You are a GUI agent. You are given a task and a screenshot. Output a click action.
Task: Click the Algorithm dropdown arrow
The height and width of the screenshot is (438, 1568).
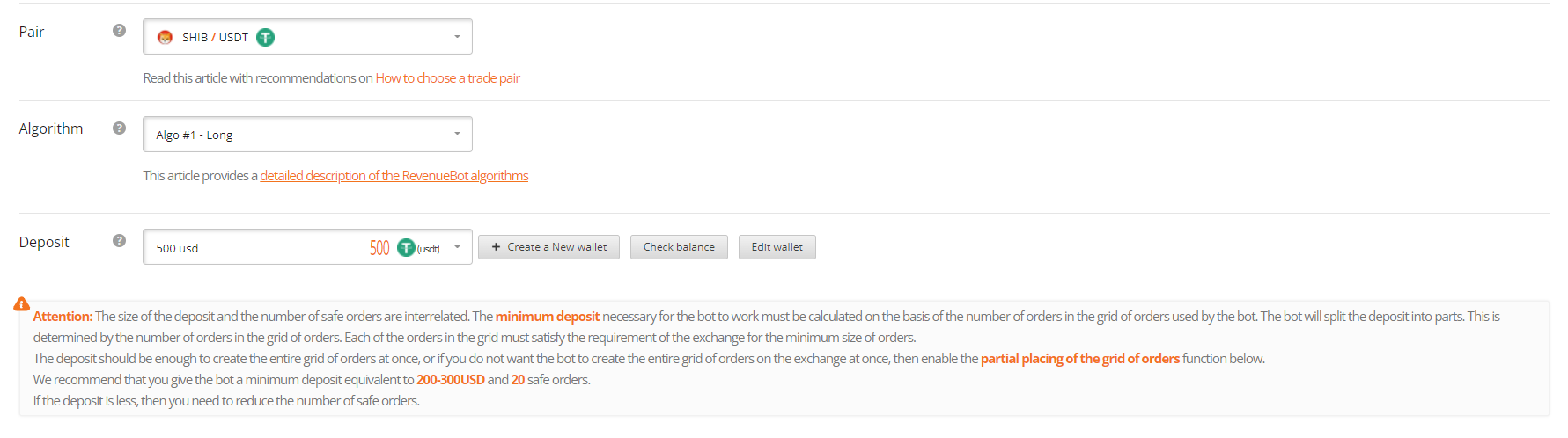tap(457, 134)
